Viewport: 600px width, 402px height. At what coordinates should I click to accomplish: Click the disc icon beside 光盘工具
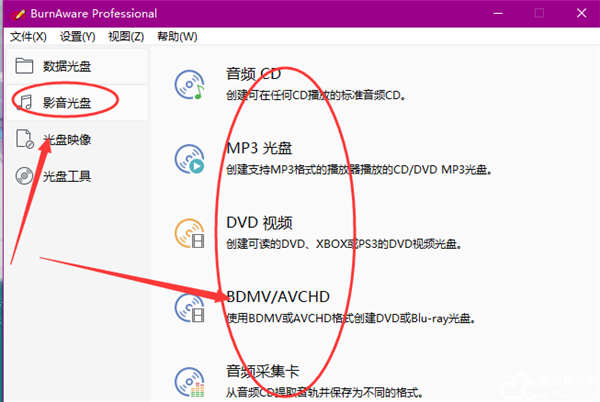point(24,176)
